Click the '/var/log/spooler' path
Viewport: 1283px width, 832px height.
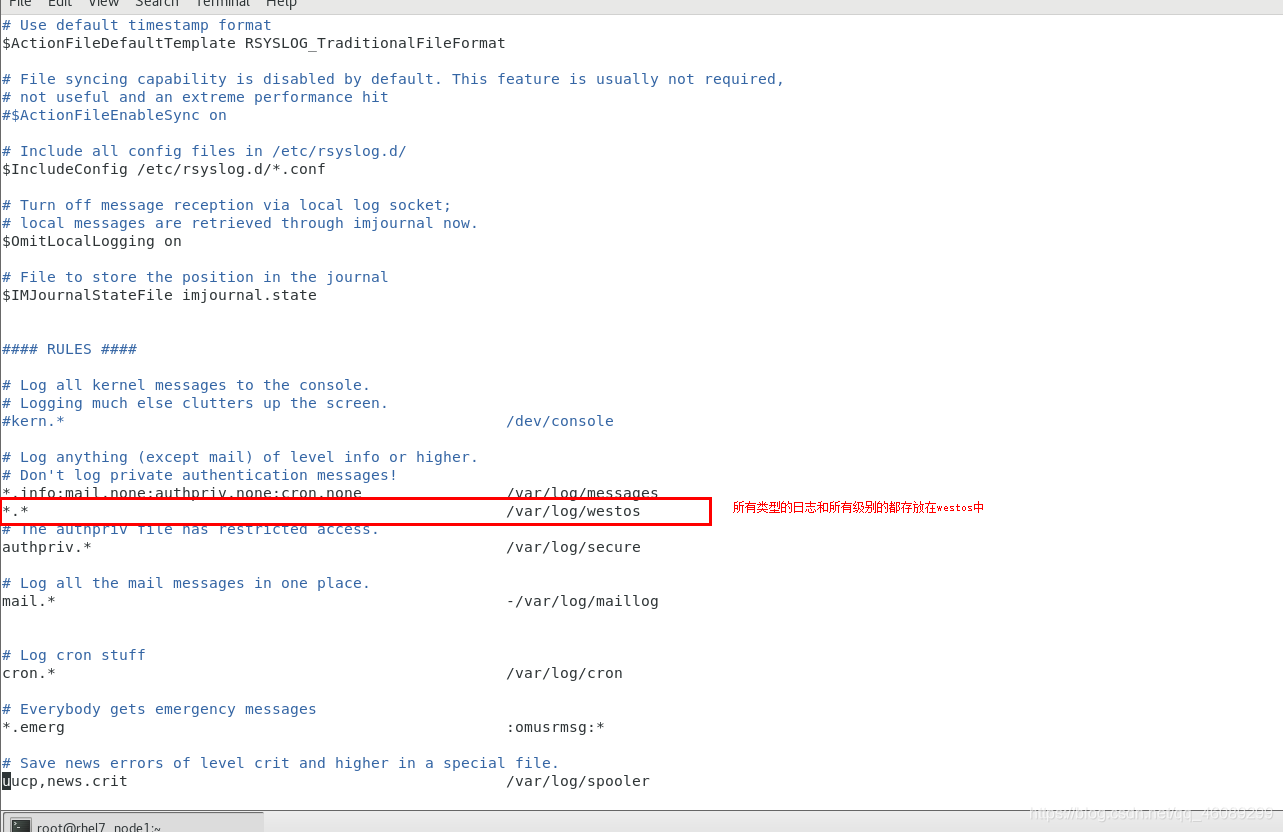(x=578, y=781)
